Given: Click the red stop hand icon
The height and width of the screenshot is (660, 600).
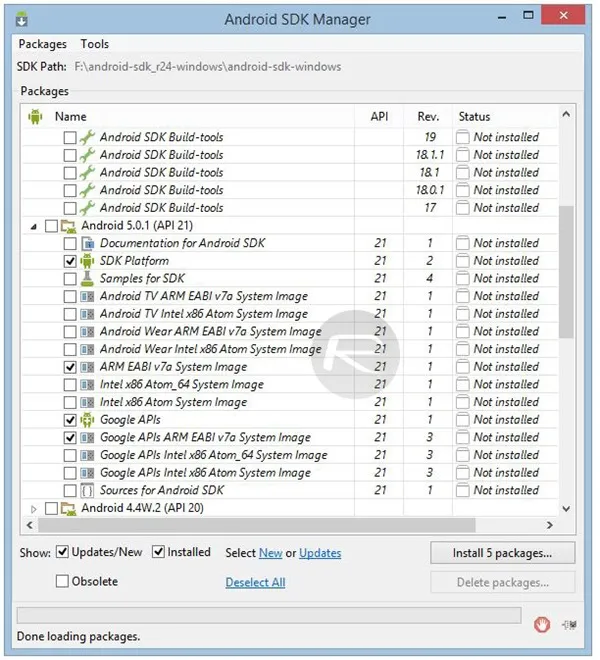Looking at the screenshot, I should (x=542, y=624).
